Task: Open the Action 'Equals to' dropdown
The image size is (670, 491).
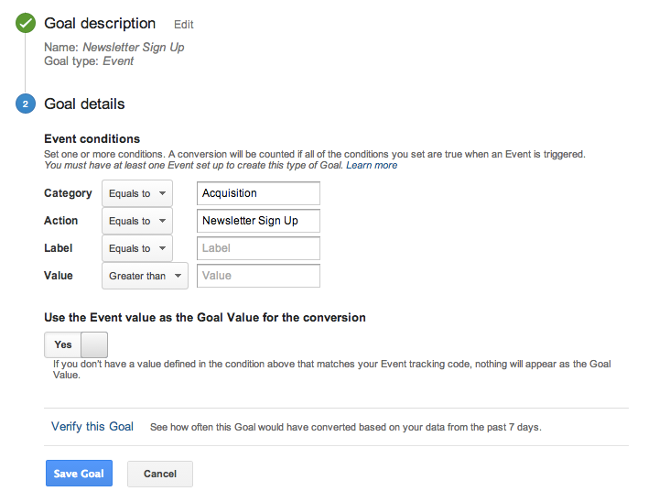Action: pos(137,221)
